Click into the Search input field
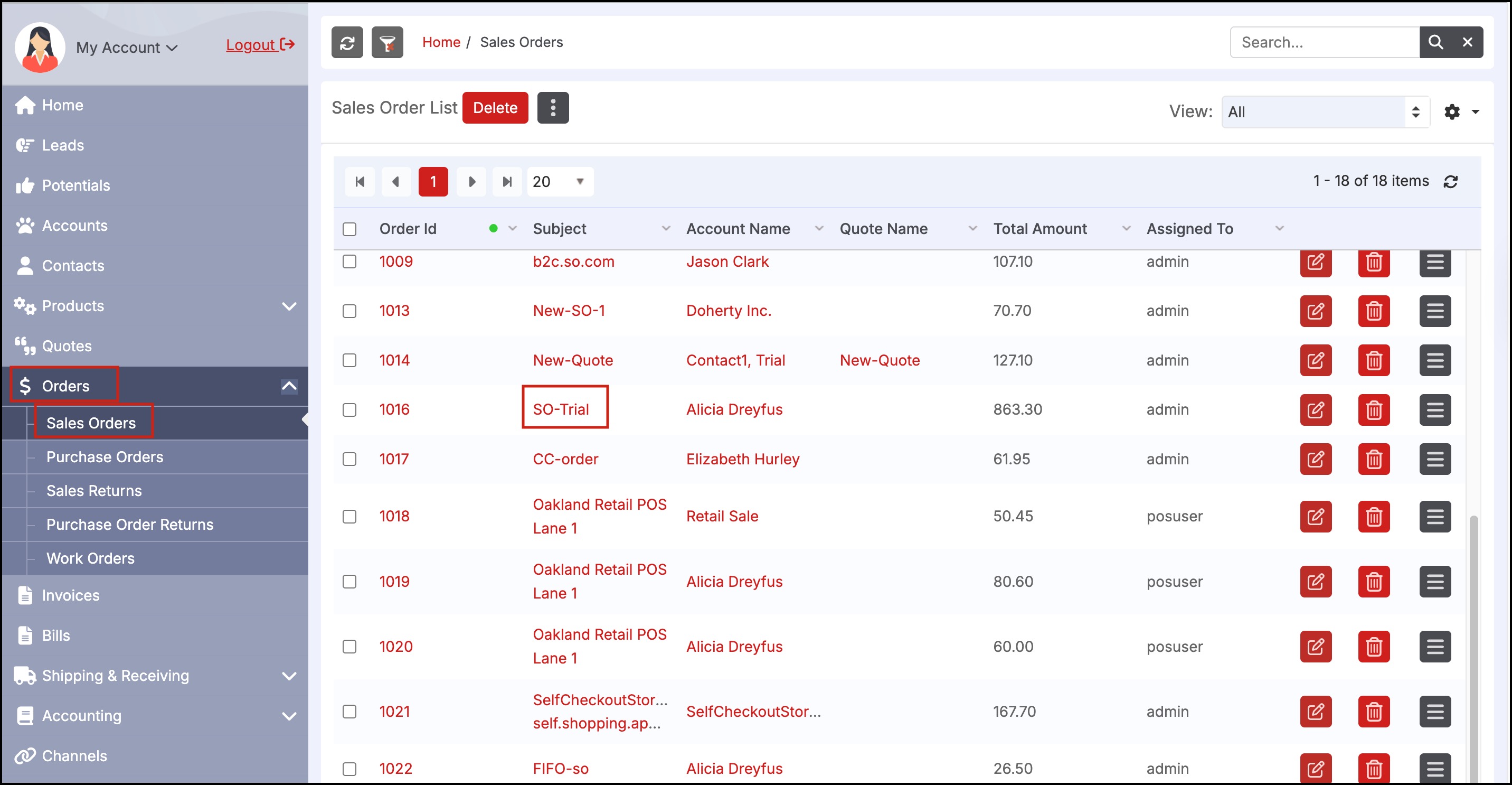Viewport: 1512px width, 785px height. click(1325, 42)
